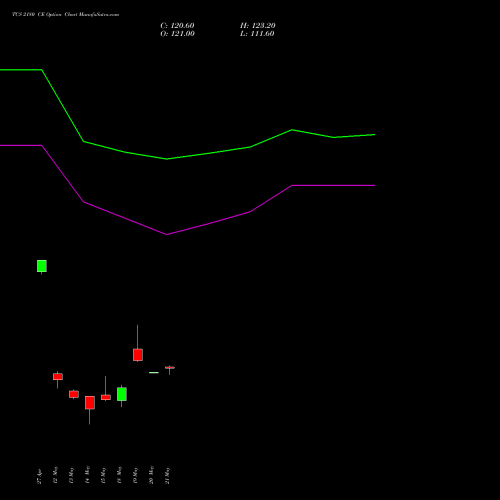Viewport: 500px width, 500px height.
Task: Select the small red candlestick for 15 May
Action: coord(106,397)
